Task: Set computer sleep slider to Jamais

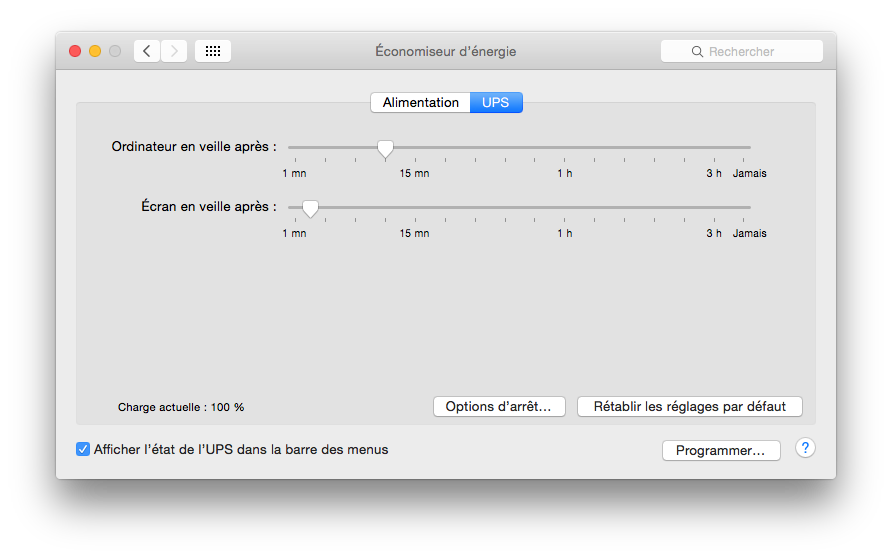Action: point(744,147)
